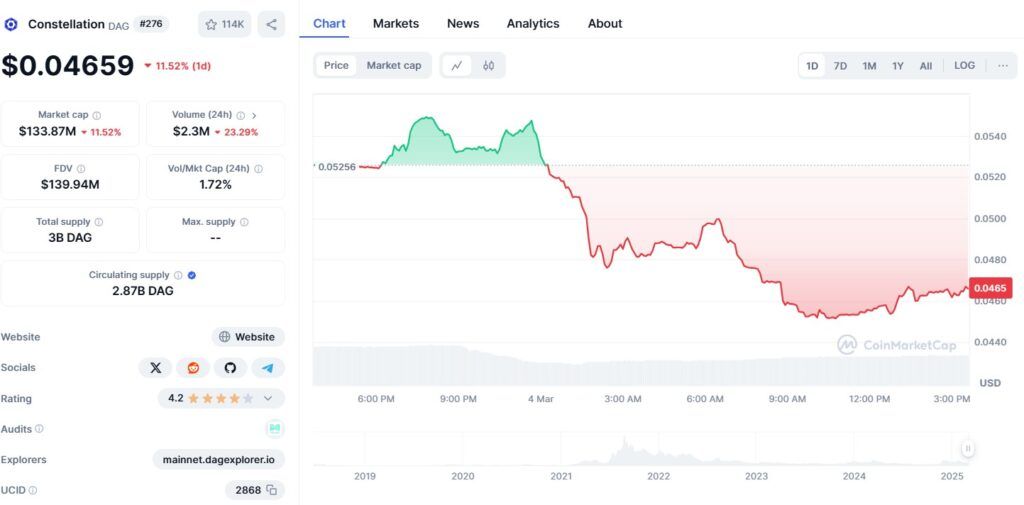Open the Analytics tab
1024x505 pixels.
pos(533,24)
